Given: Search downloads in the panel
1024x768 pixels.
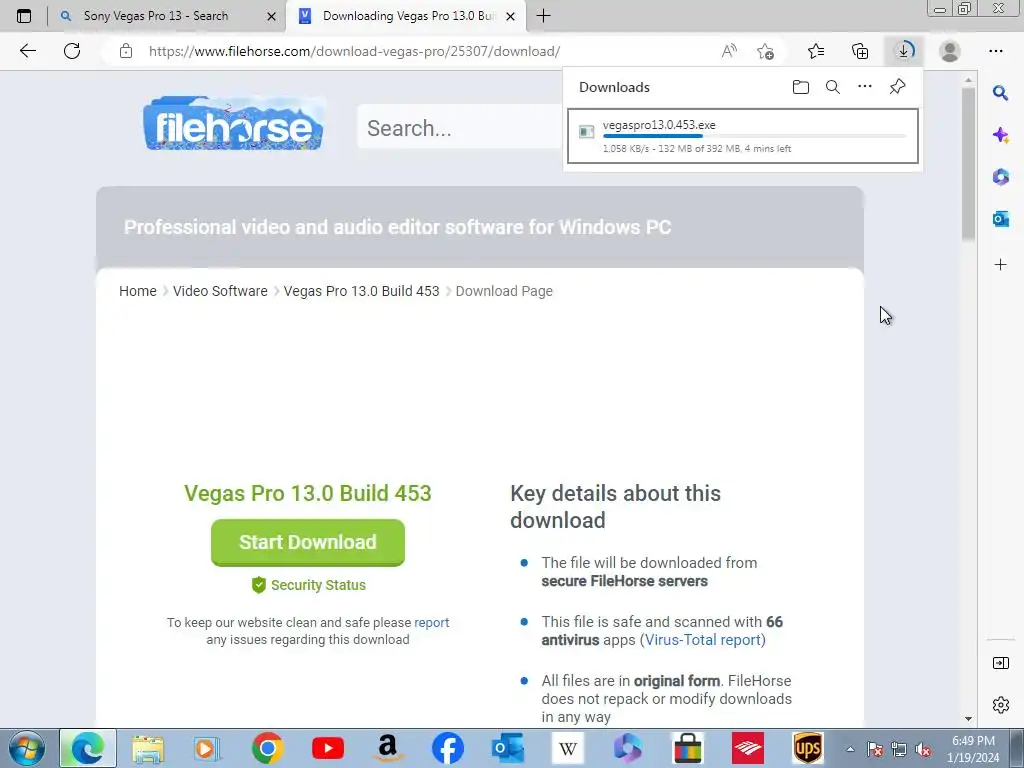Looking at the screenshot, I should pyautogui.click(x=833, y=87).
